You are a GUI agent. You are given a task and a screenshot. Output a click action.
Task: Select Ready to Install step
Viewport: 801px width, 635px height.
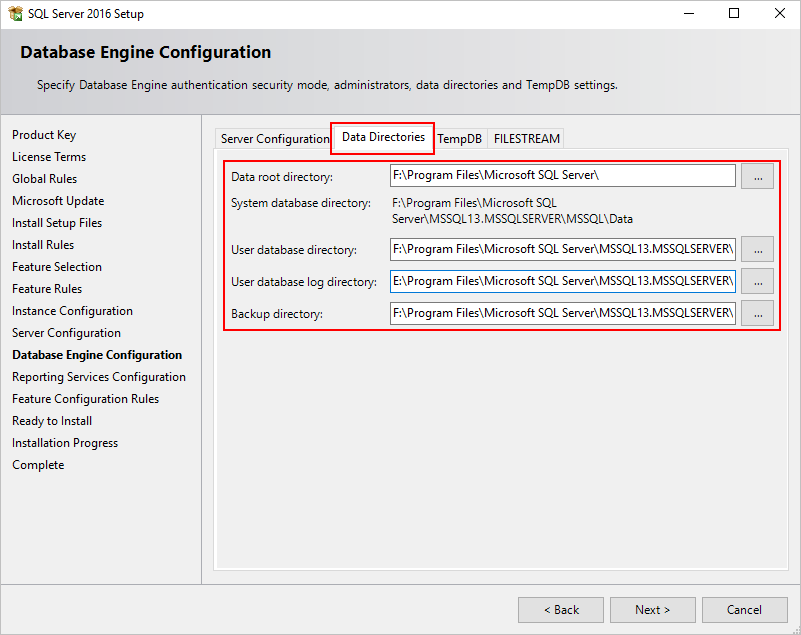click(52, 421)
